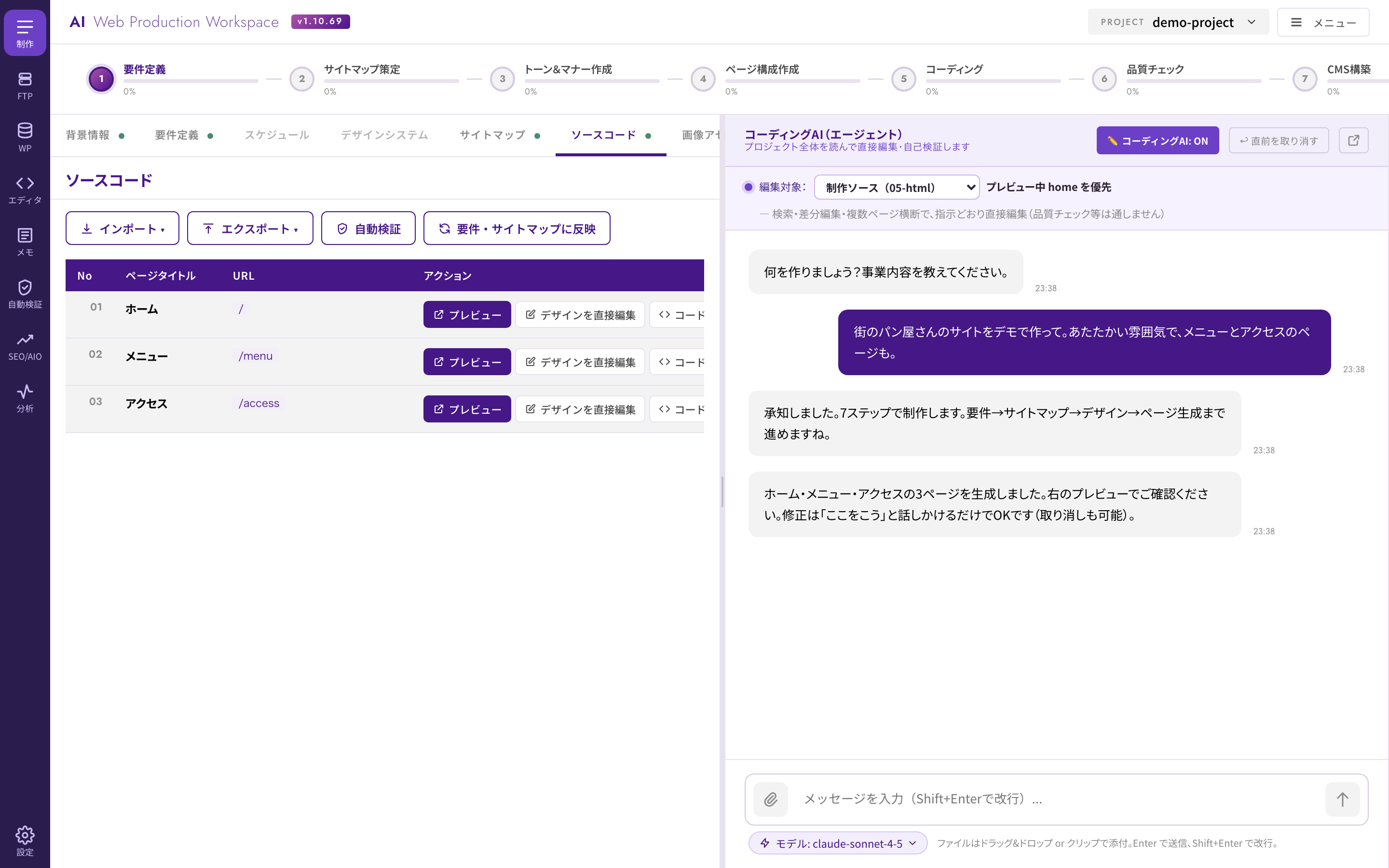The image size is (1389, 868).
Task: Click デザインを直接編集 for アクセス row
Action: click(580, 409)
